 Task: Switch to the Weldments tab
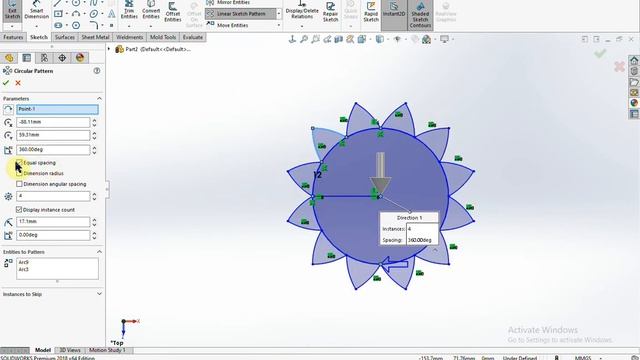(129, 37)
